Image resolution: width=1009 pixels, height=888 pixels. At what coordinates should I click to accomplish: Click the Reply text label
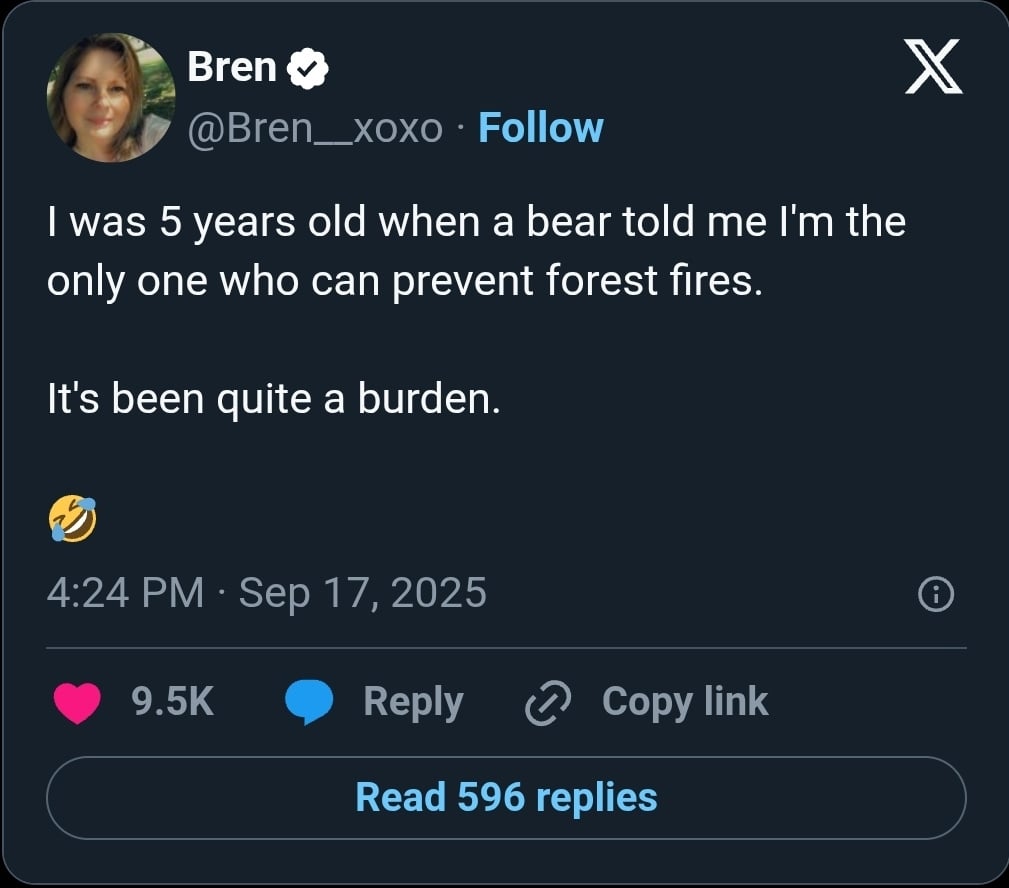click(413, 701)
